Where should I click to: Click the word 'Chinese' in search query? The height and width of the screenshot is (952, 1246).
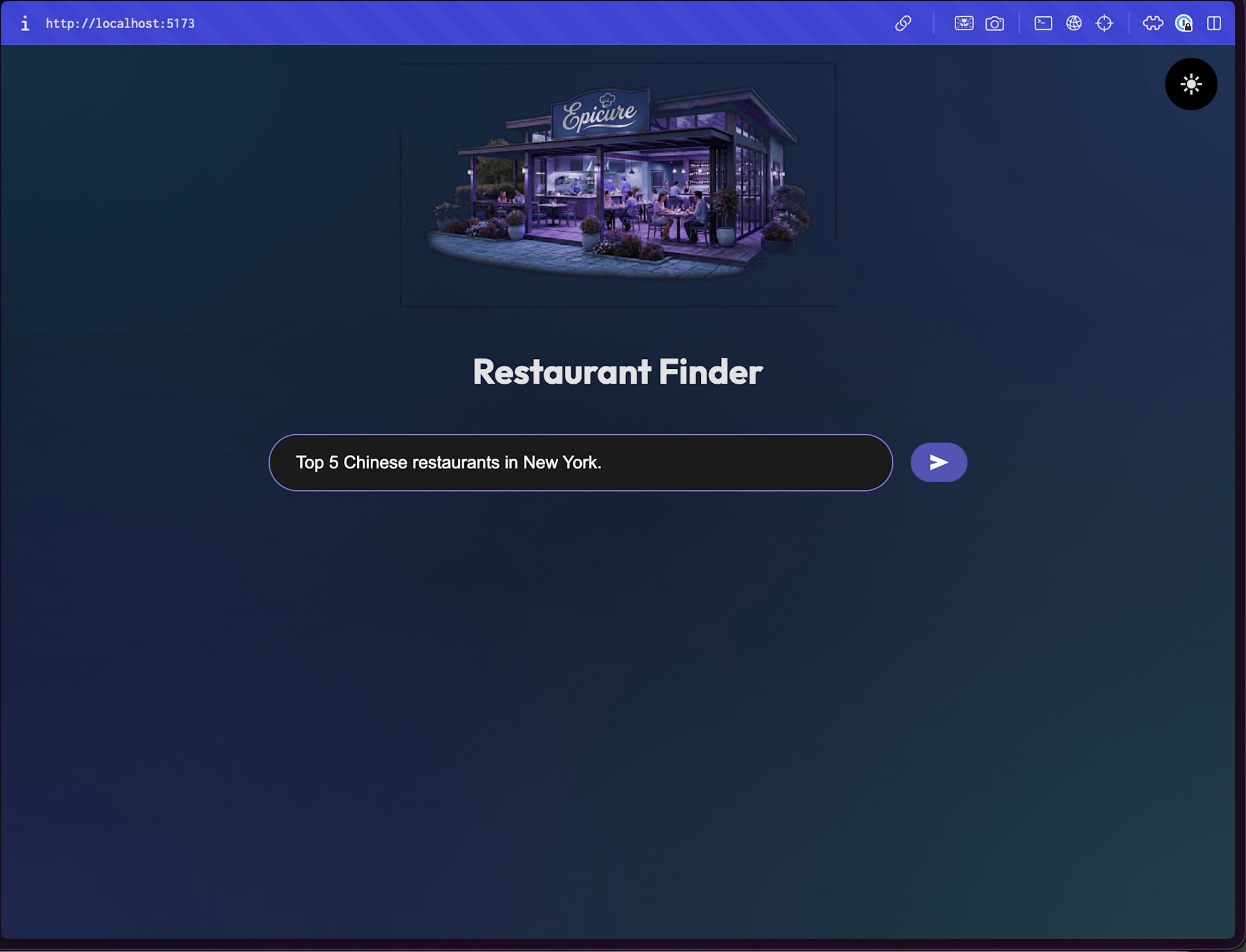tap(375, 462)
